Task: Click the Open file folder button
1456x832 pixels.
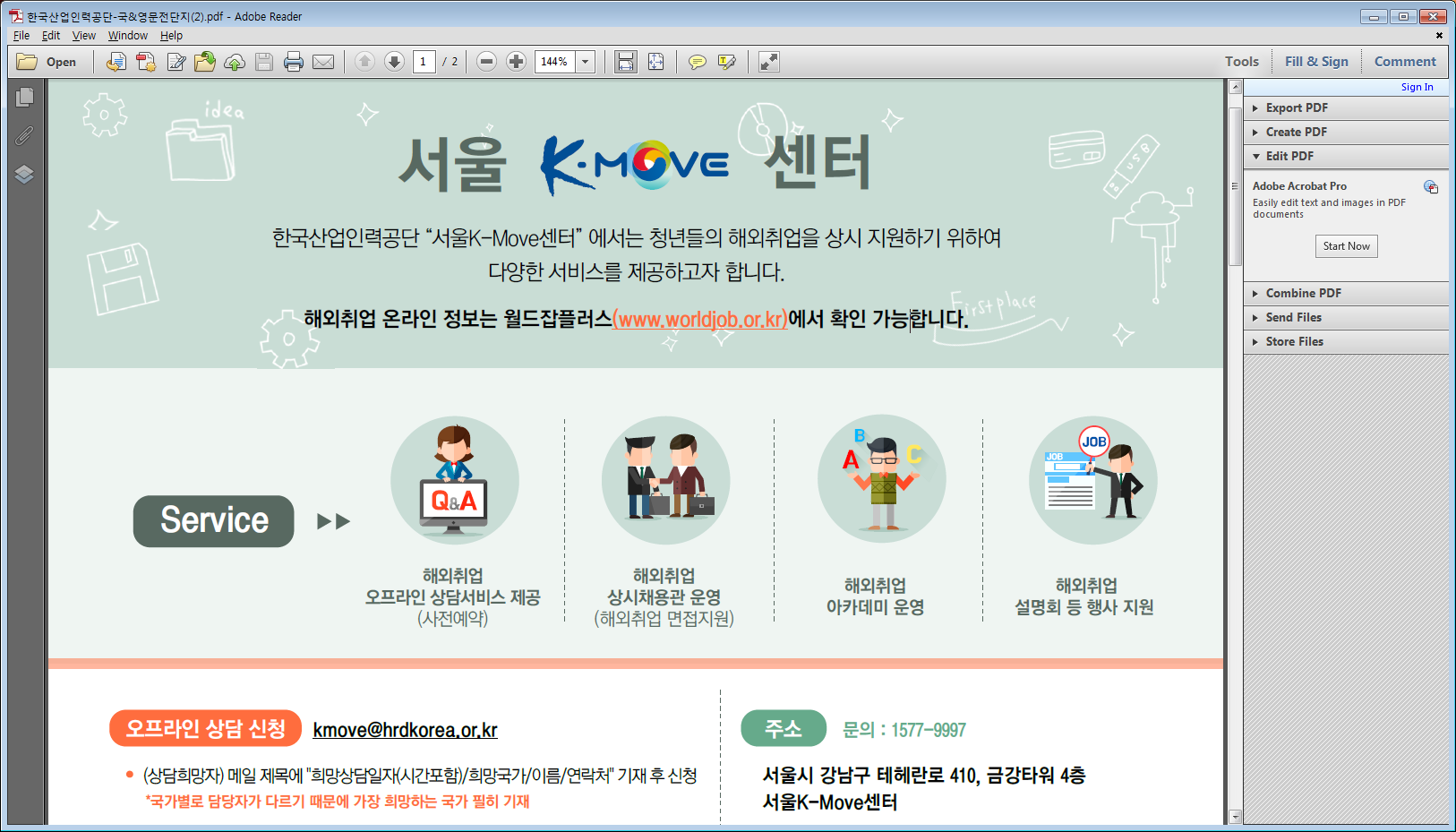Action: click(47, 62)
